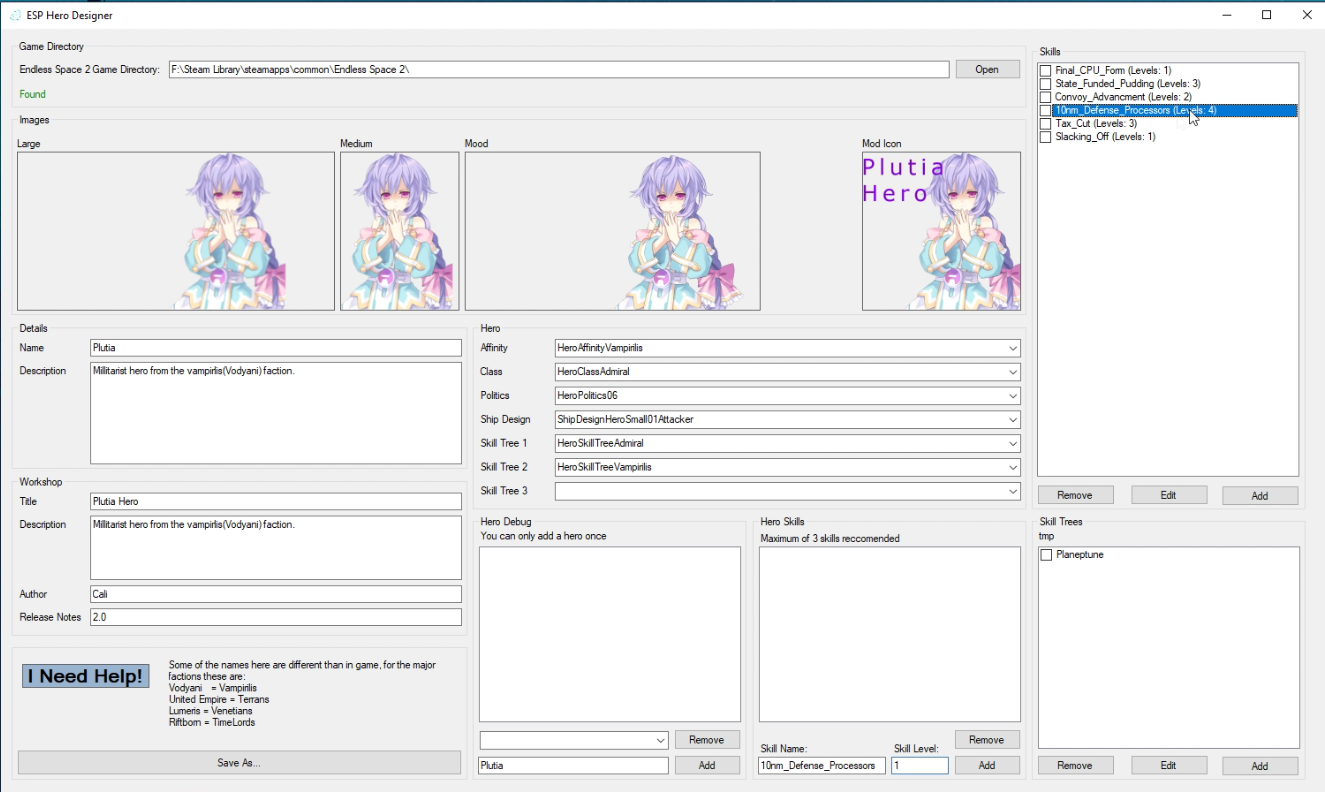Screen dimensions: 1325x792
Task: Click Add in the Hero Debug section
Action: click(x=706, y=765)
